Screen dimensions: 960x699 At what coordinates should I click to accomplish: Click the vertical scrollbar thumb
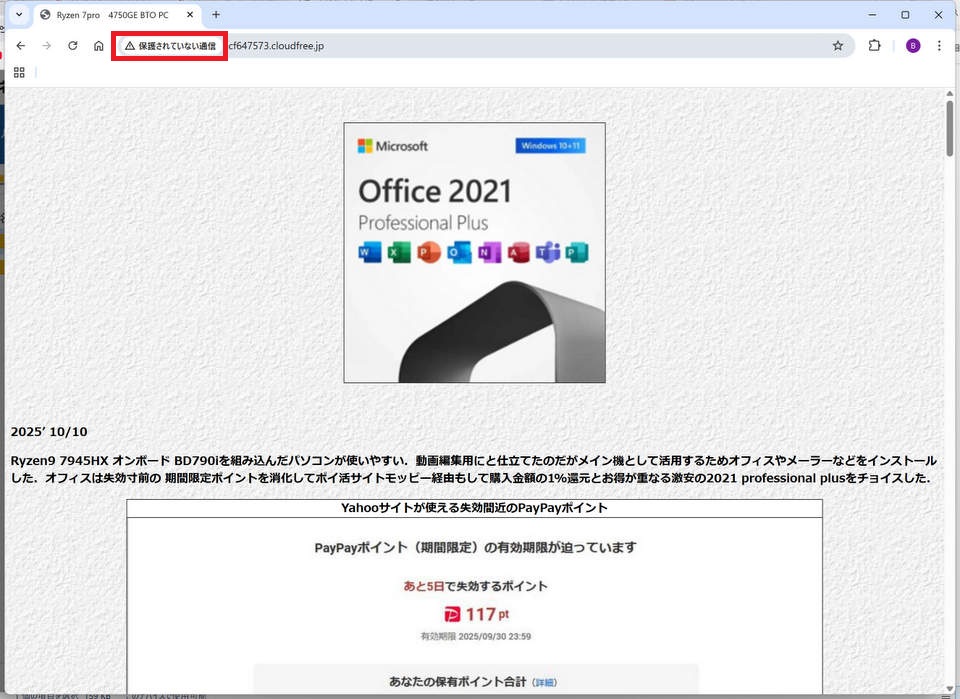click(950, 128)
